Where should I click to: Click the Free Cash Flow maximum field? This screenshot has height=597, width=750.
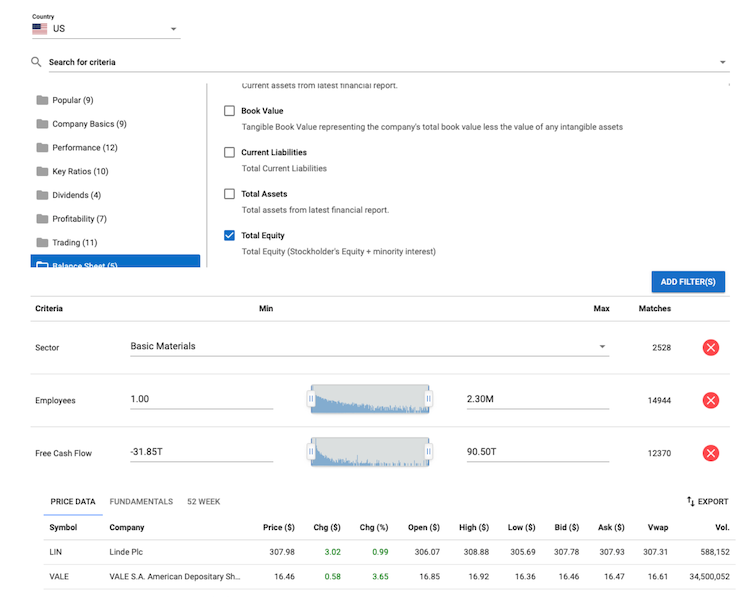click(538, 452)
